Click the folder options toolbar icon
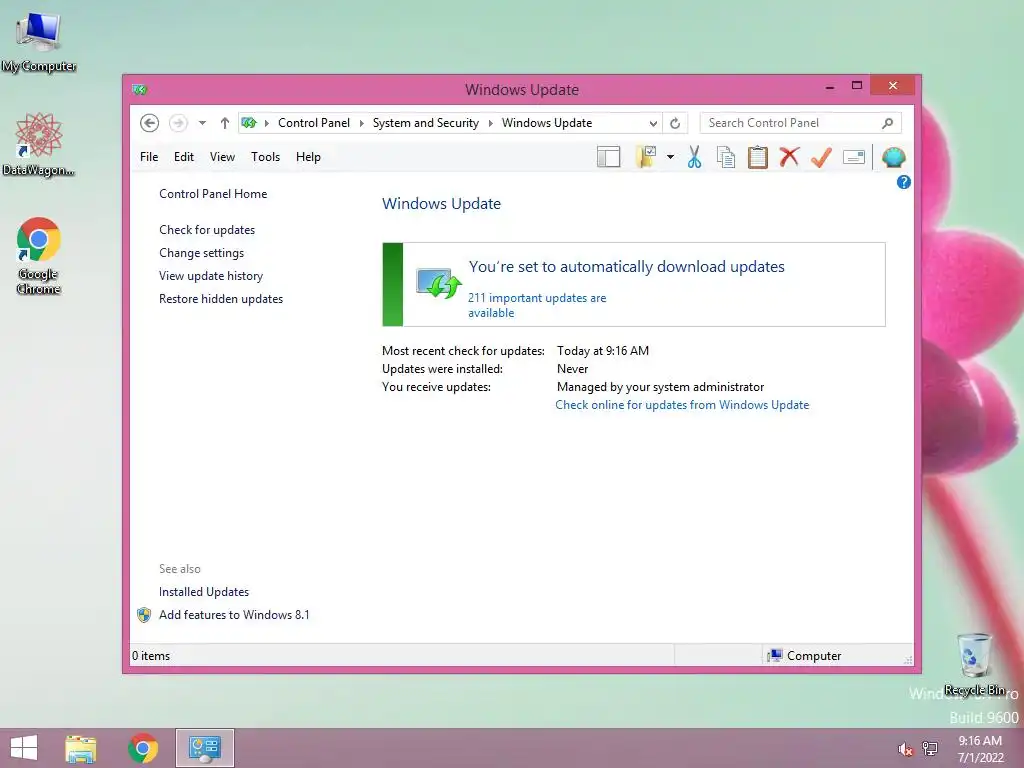Screen dimensions: 1024x768 pos(646,157)
